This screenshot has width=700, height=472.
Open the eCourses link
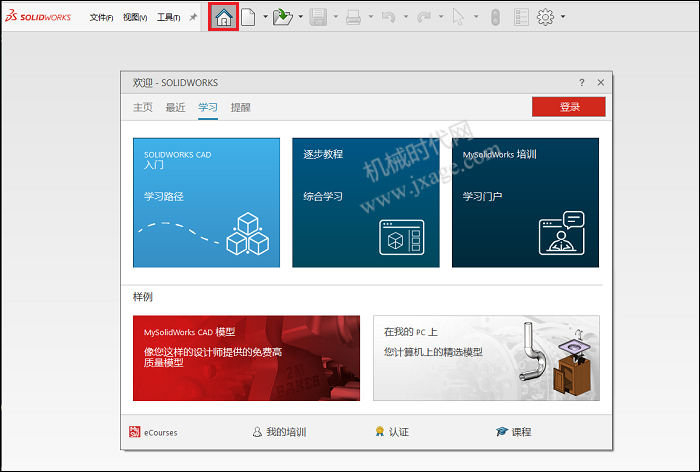pyautogui.click(x=153, y=432)
